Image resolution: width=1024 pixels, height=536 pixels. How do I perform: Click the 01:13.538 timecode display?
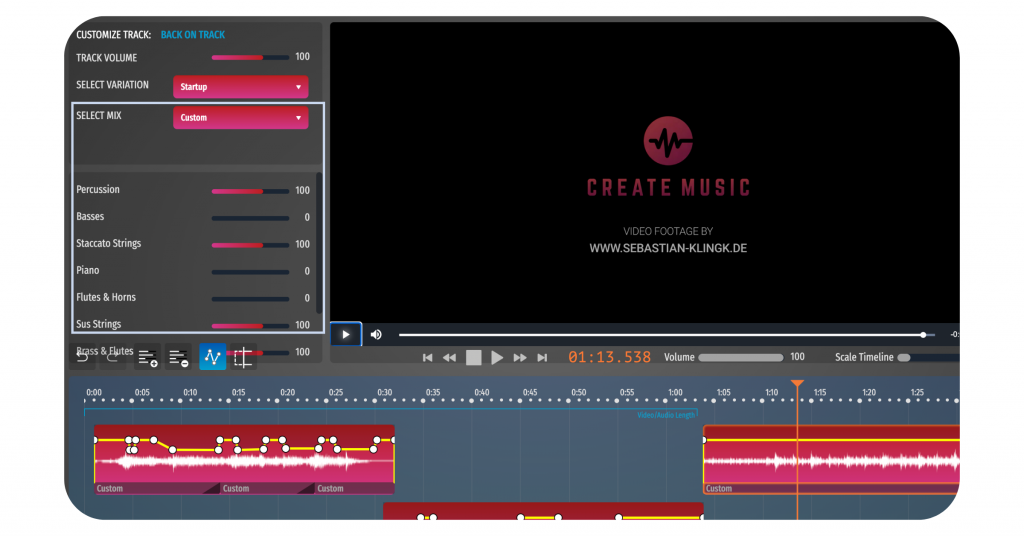point(609,357)
